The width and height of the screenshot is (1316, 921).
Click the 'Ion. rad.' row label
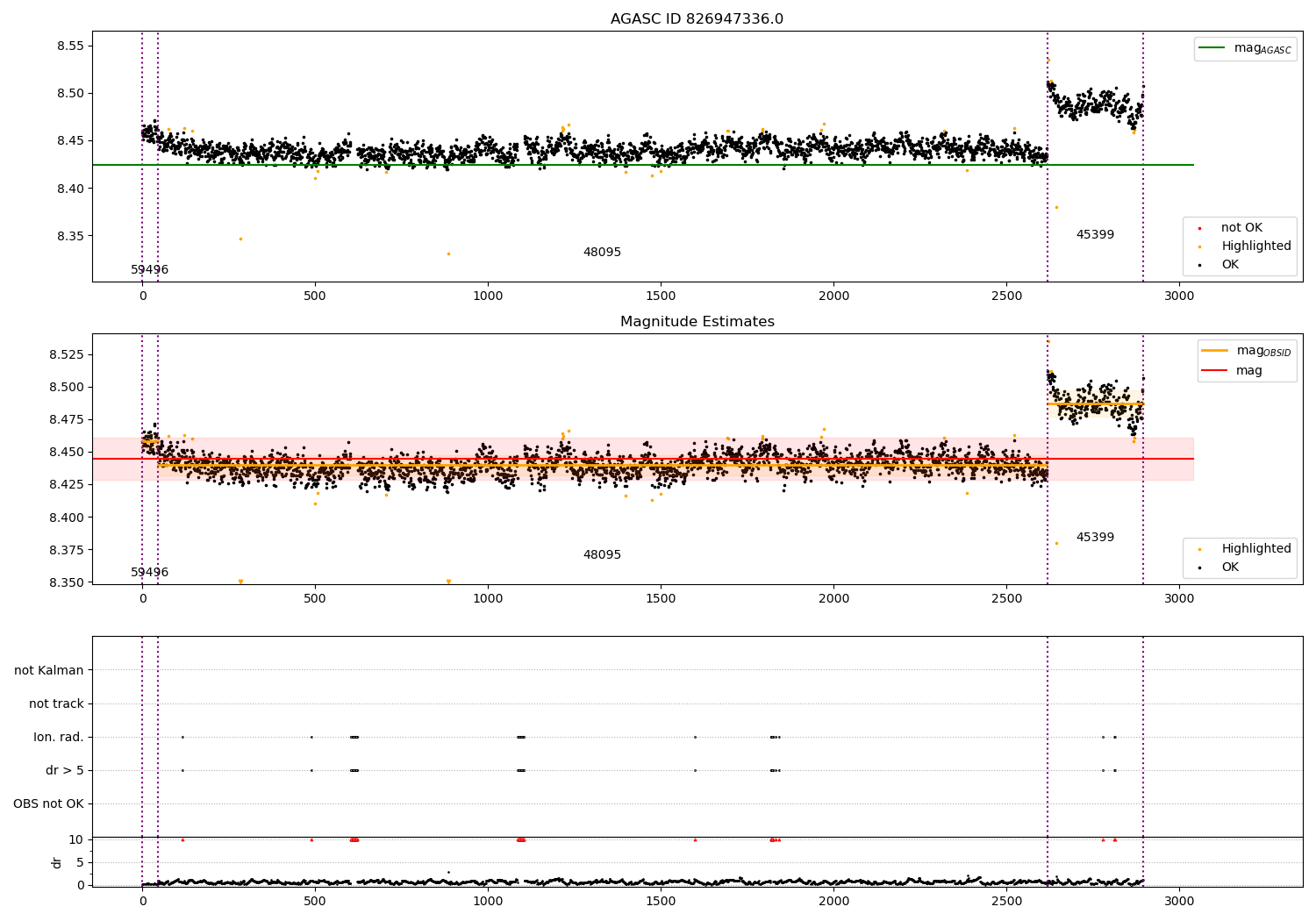click(x=59, y=737)
